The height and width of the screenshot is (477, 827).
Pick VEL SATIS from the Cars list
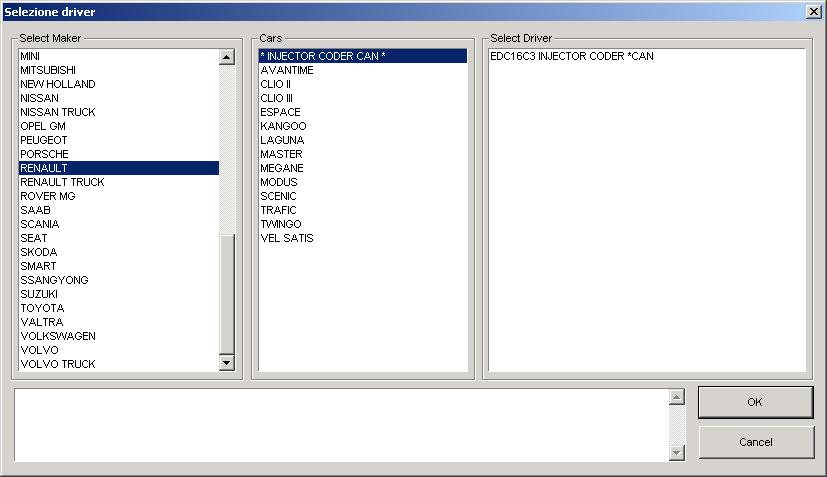363,238
